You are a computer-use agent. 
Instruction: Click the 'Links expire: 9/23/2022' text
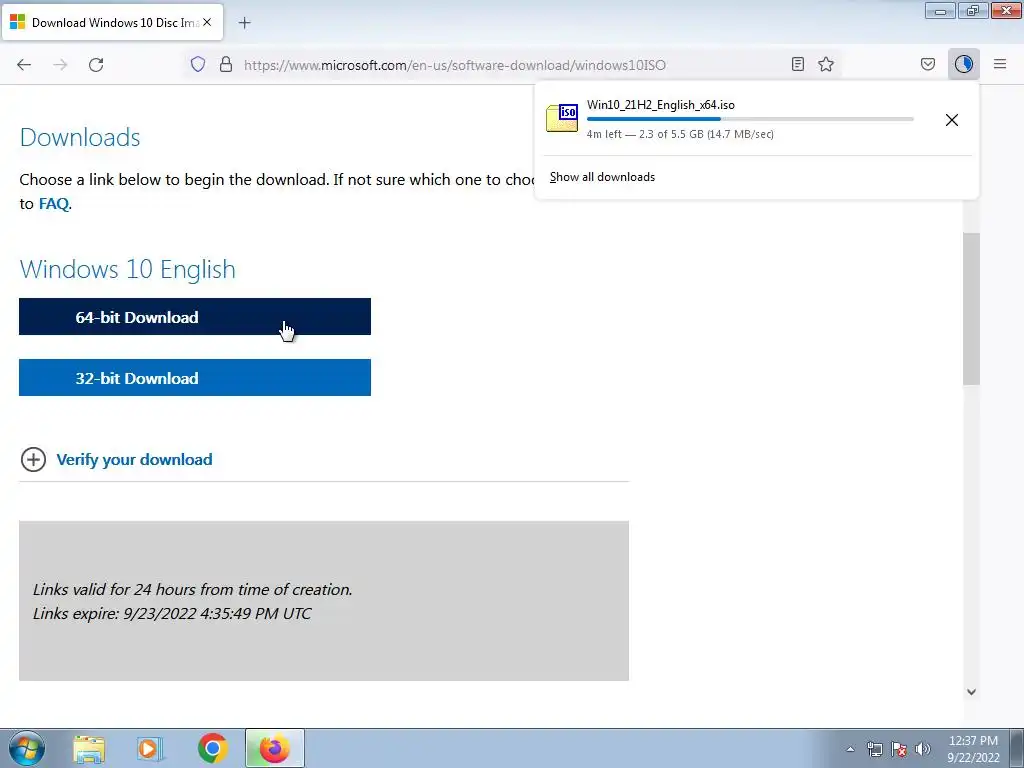pos(172,613)
